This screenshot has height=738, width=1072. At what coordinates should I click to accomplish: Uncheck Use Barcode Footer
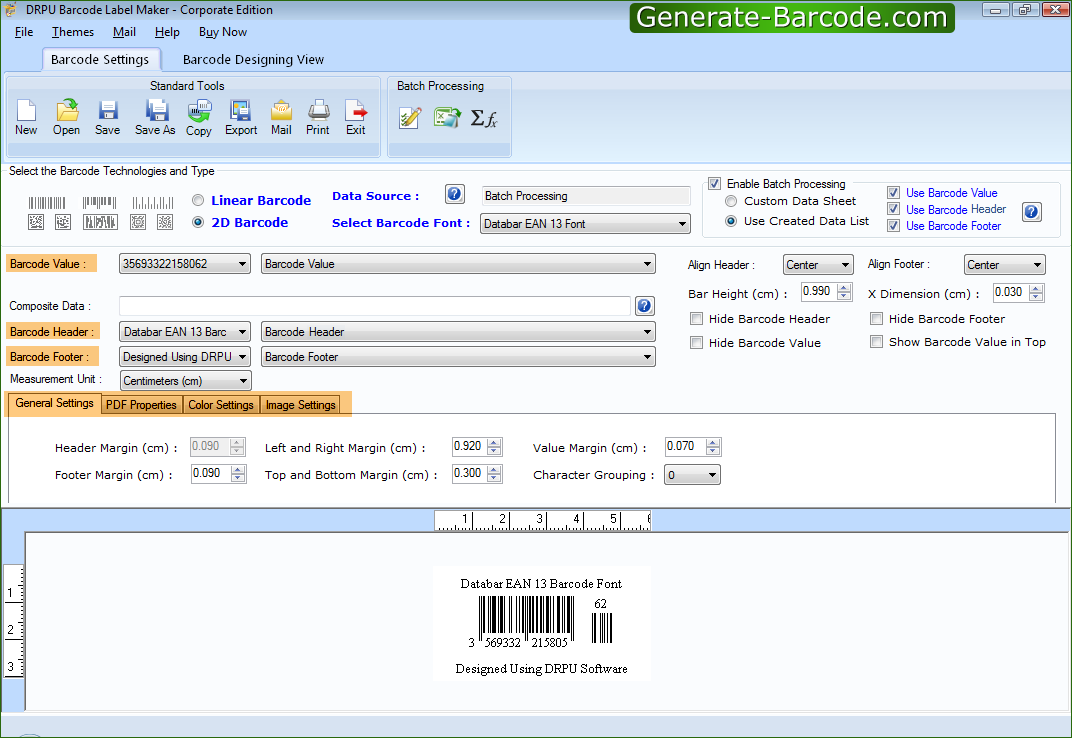pos(893,226)
